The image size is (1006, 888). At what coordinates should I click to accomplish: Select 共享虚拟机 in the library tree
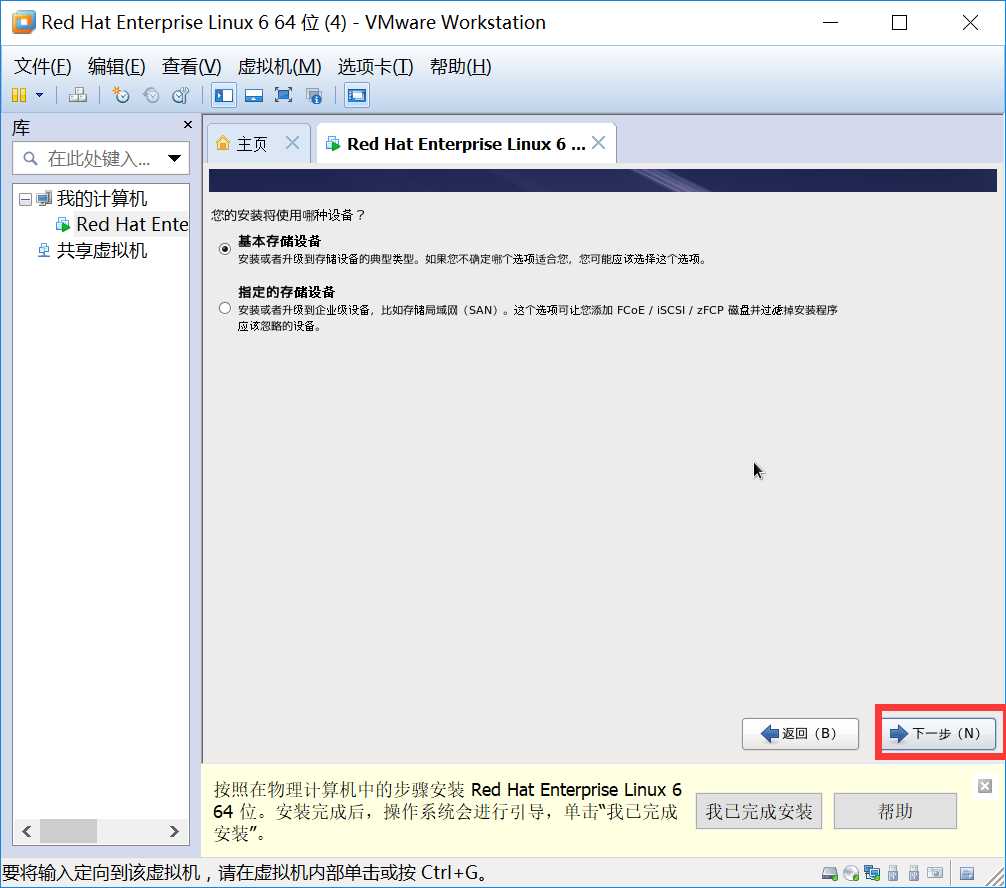[x=101, y=250]
